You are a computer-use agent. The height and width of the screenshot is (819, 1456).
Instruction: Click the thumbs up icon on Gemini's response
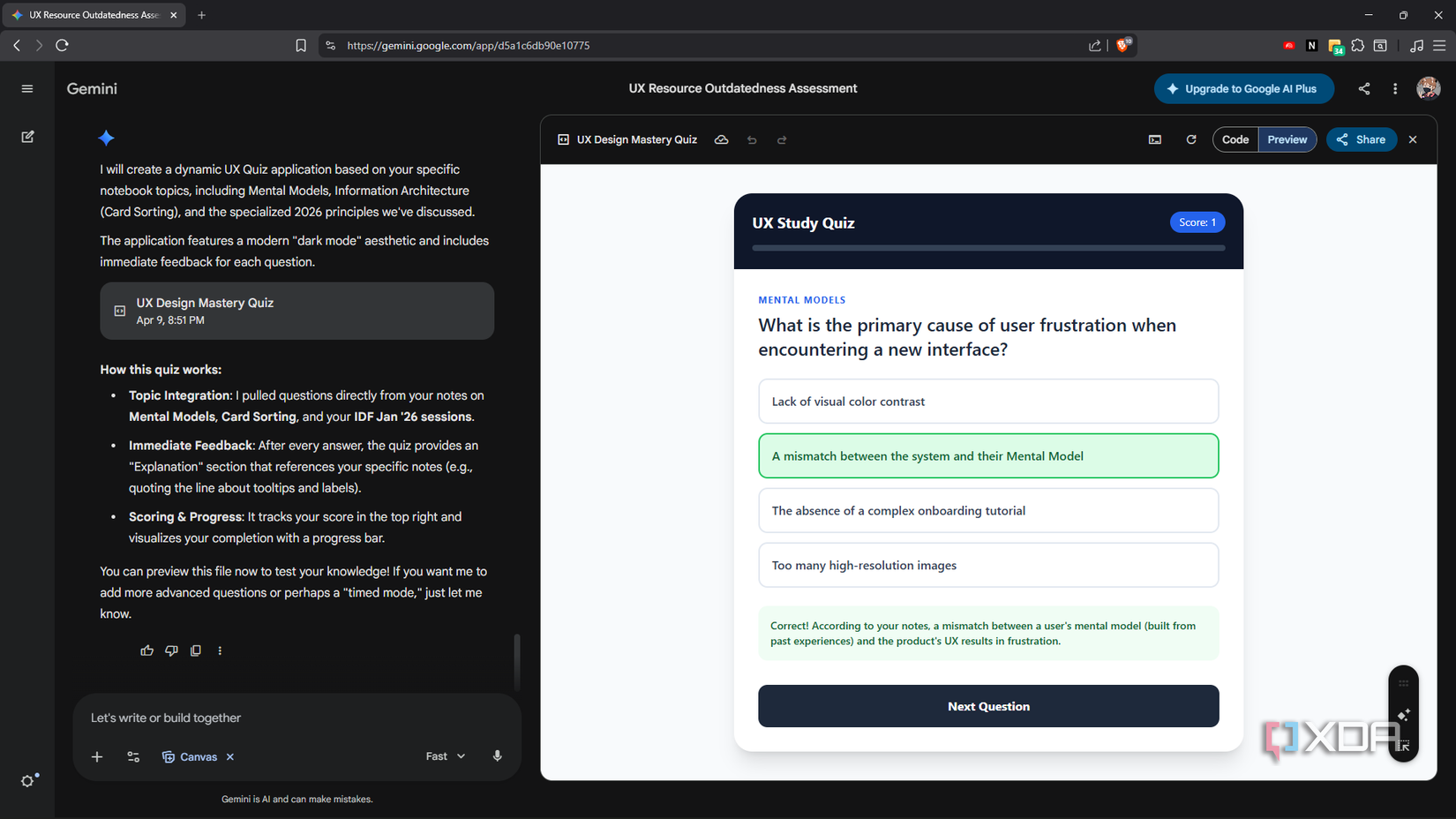146,650
